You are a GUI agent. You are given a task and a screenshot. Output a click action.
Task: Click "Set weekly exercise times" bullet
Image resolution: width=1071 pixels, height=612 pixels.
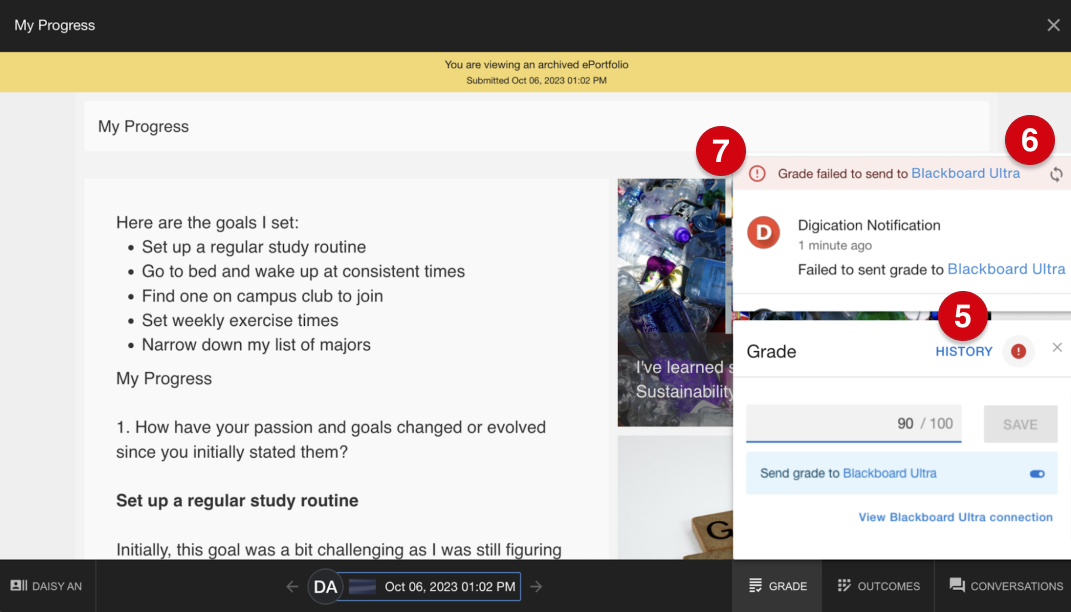click(x=240, y=320)
